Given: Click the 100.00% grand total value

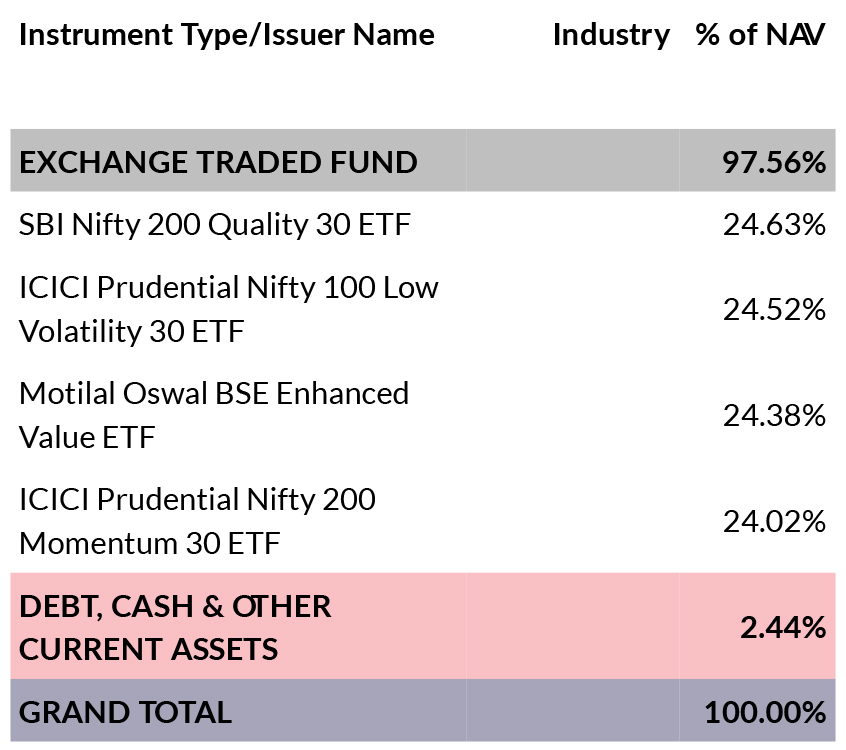Looking at the screenshot, I should point(765,712).
